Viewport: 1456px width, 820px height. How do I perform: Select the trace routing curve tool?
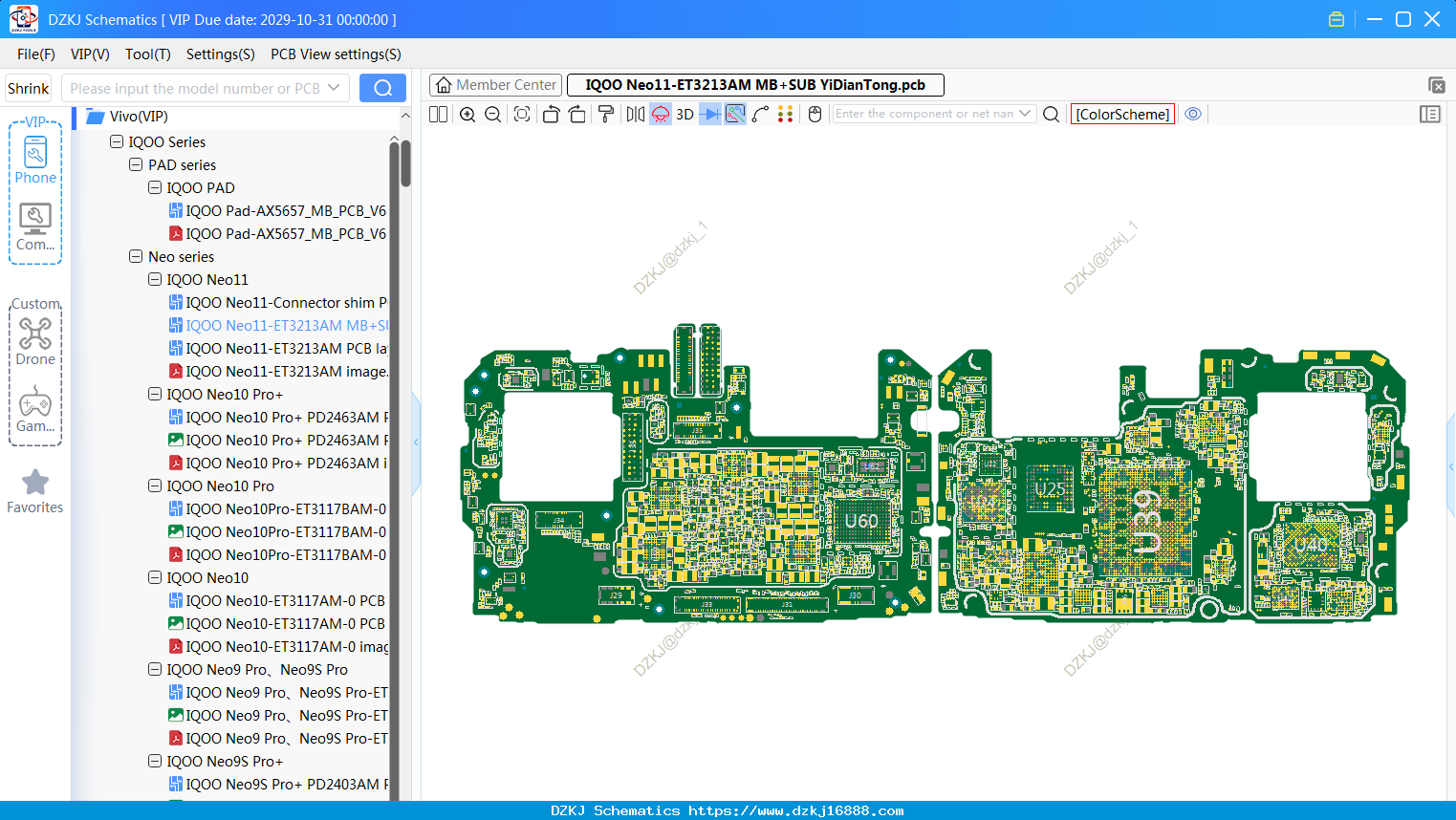click(x=761, y=115)
